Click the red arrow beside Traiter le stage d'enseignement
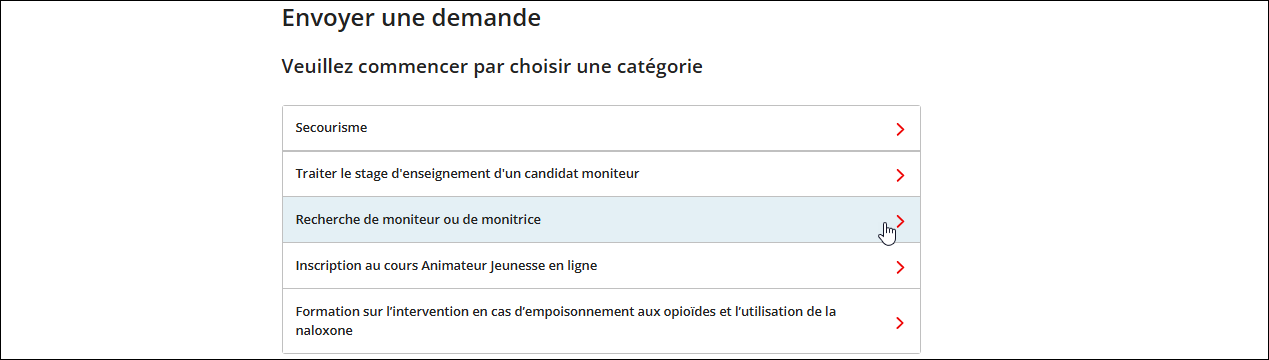 pos(900,175)
